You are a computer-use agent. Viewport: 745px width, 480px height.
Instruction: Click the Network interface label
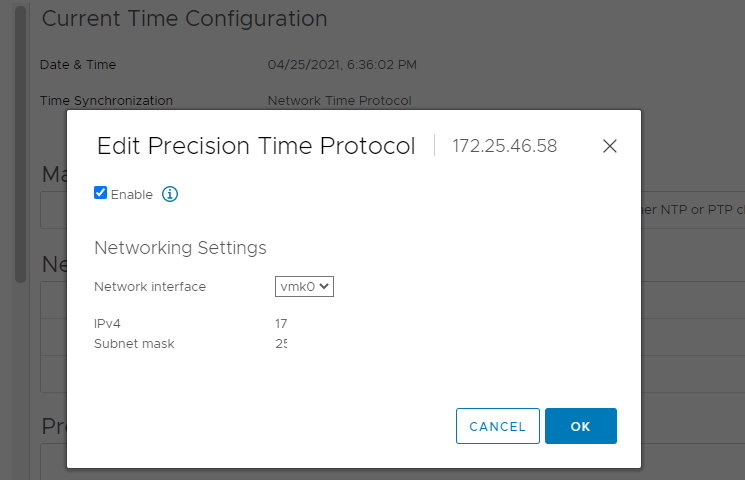point(150,287)
